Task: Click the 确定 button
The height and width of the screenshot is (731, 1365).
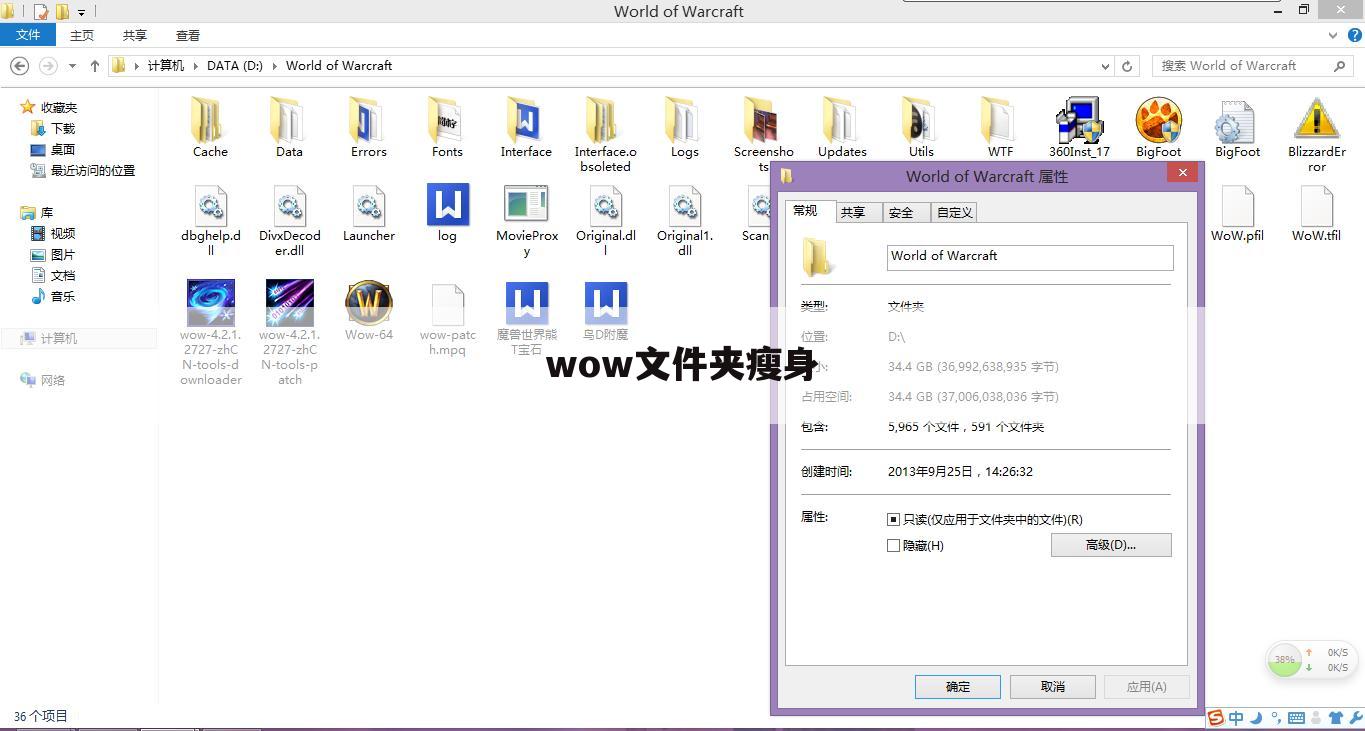Action: tap(958, 687)
